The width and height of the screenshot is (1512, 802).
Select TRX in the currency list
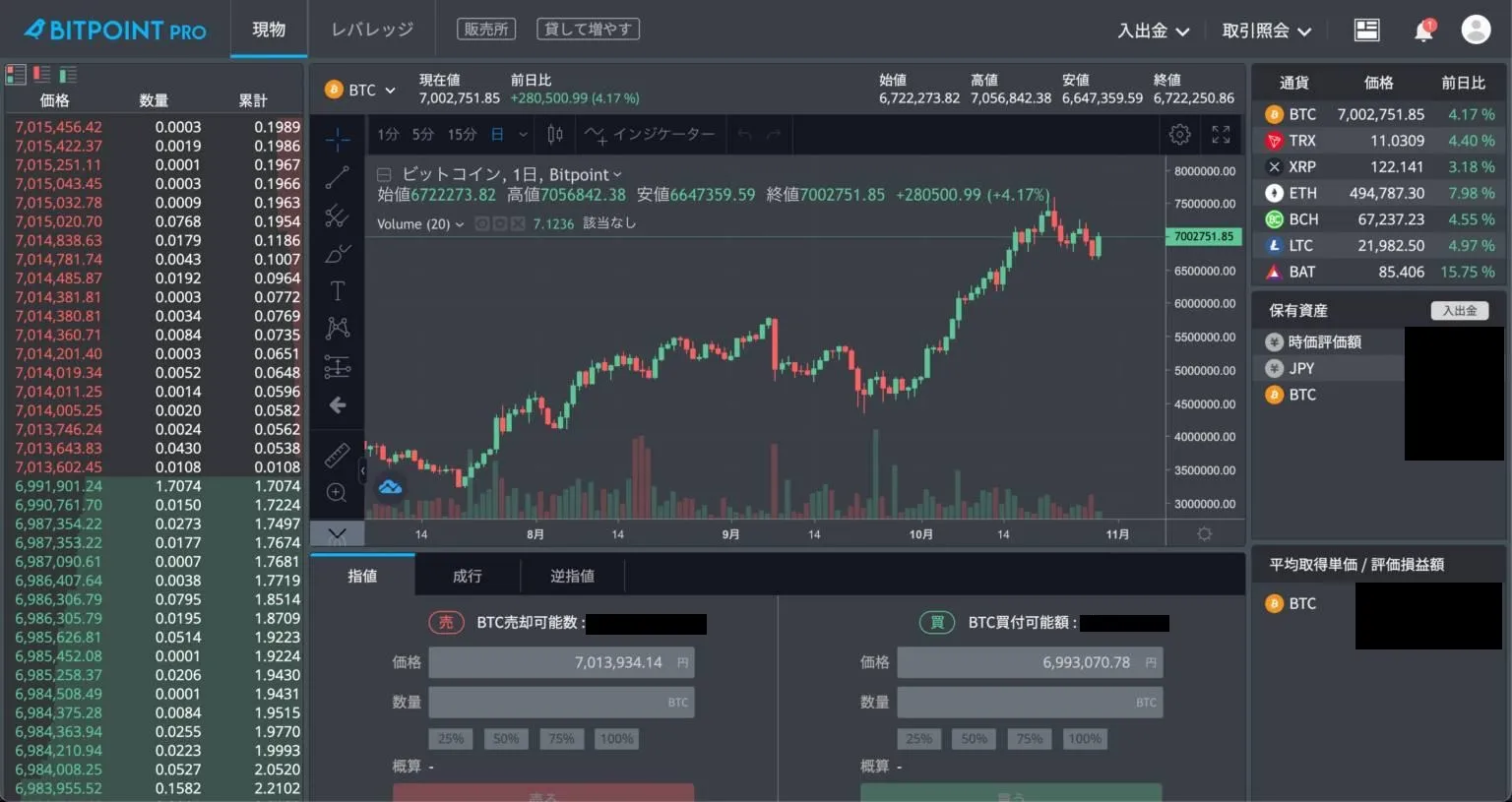click(1378, 141)
